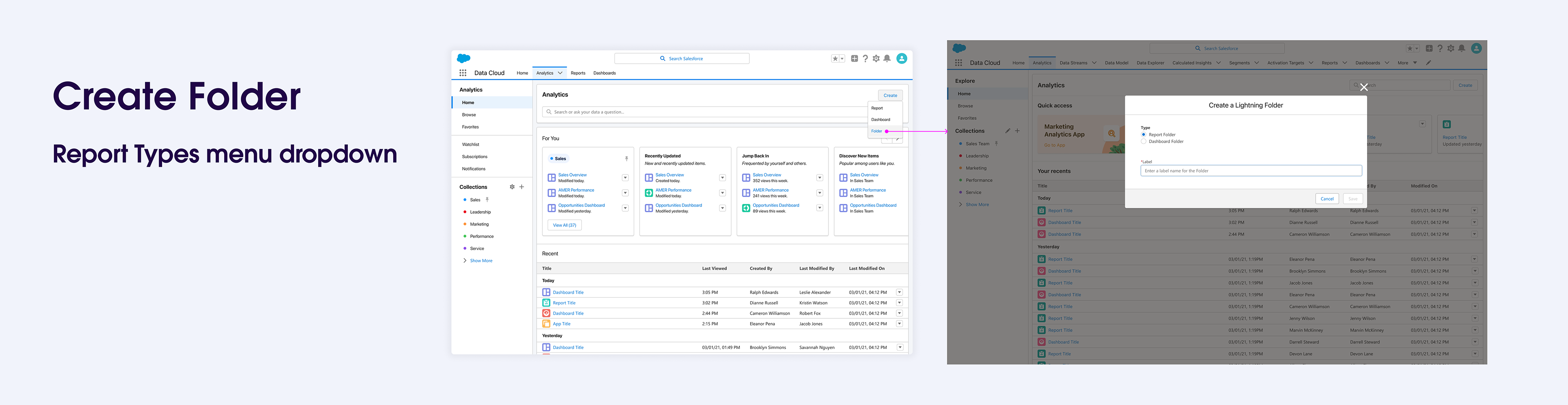Open Help question mark icon in left window
The width and height of the screenshot is (1568, 405).
(x=865, y=58)
